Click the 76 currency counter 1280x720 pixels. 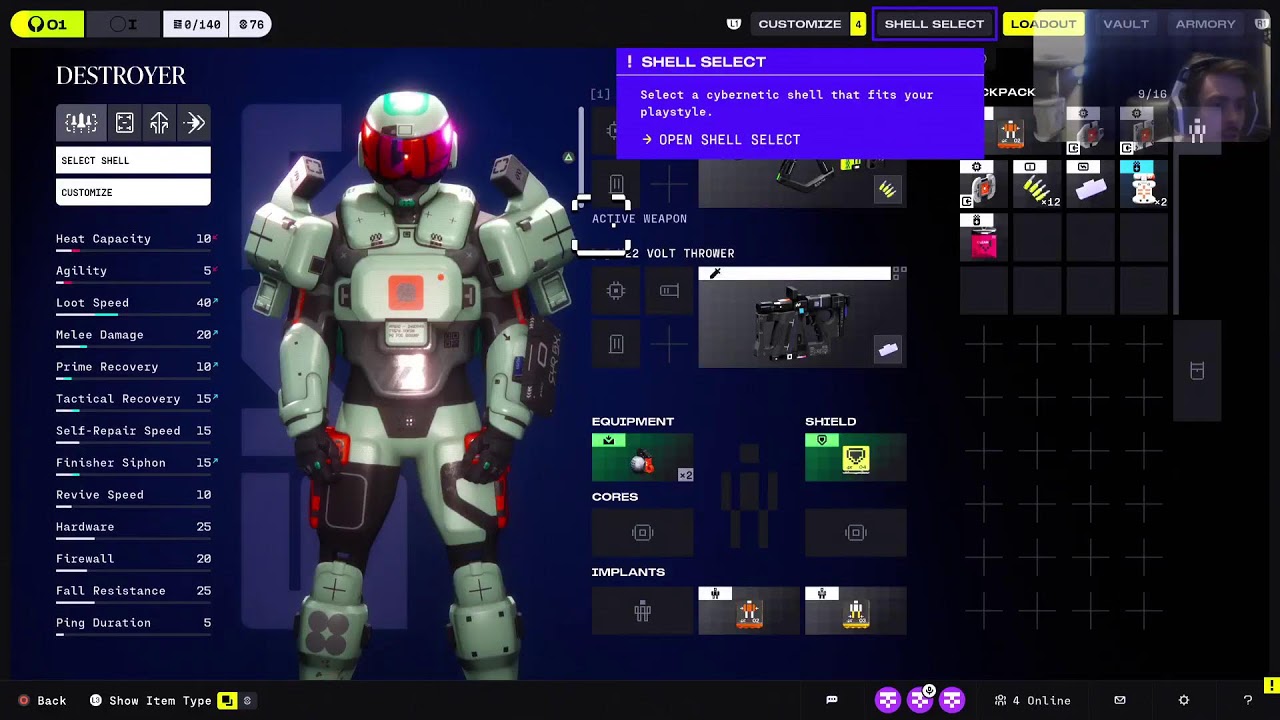pyautogui.click(x=250, y=24)
